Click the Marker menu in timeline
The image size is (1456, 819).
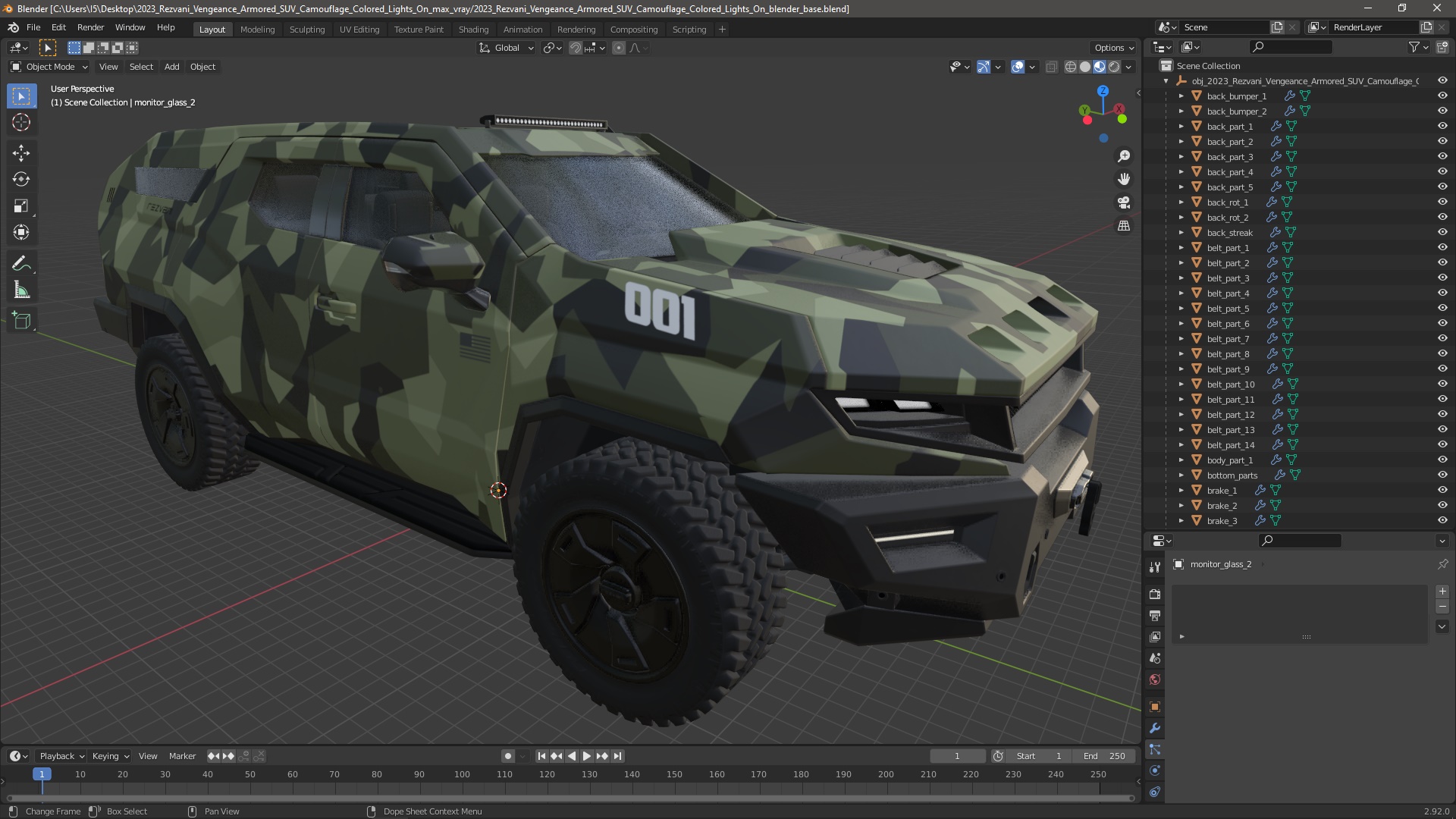182,756
